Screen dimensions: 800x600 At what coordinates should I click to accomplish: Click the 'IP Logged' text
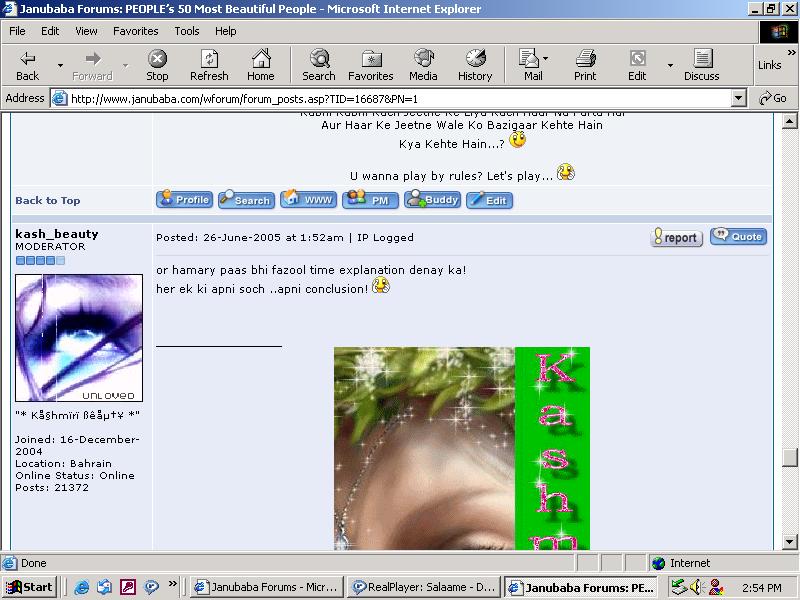coord(385,238)
